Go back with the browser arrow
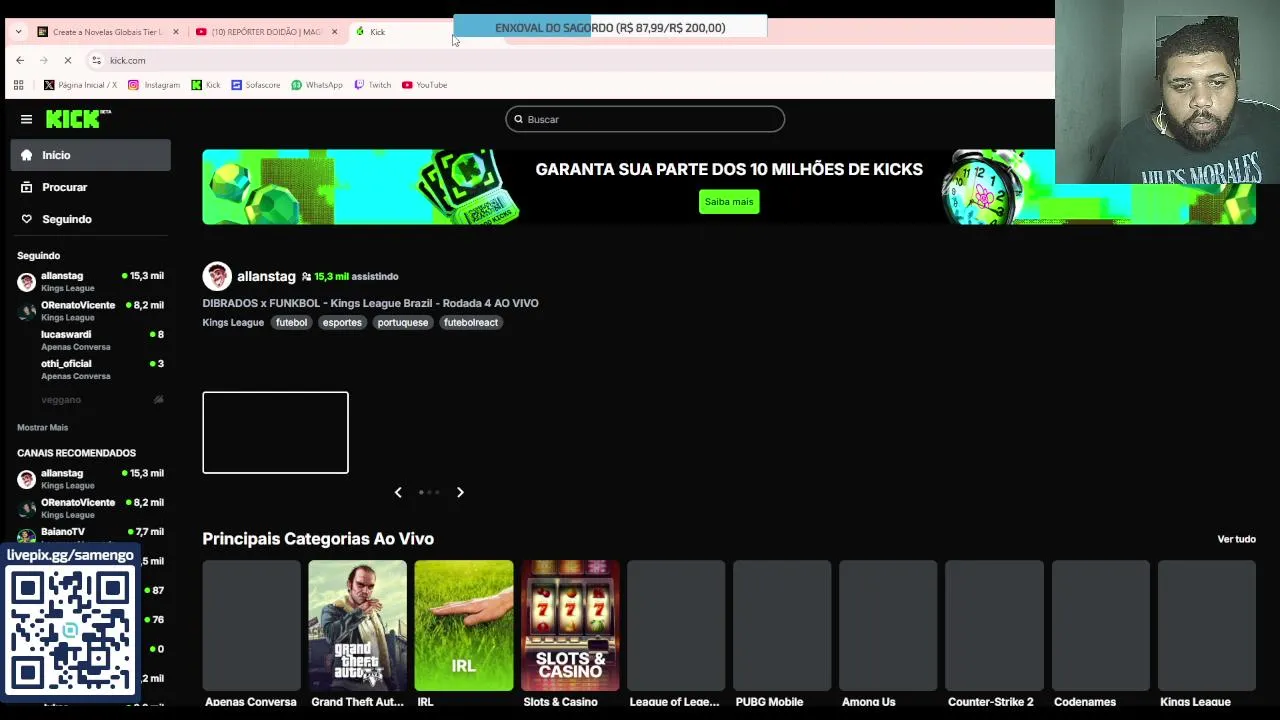This screenshot has height=720, width=1280. coord(20,60)
